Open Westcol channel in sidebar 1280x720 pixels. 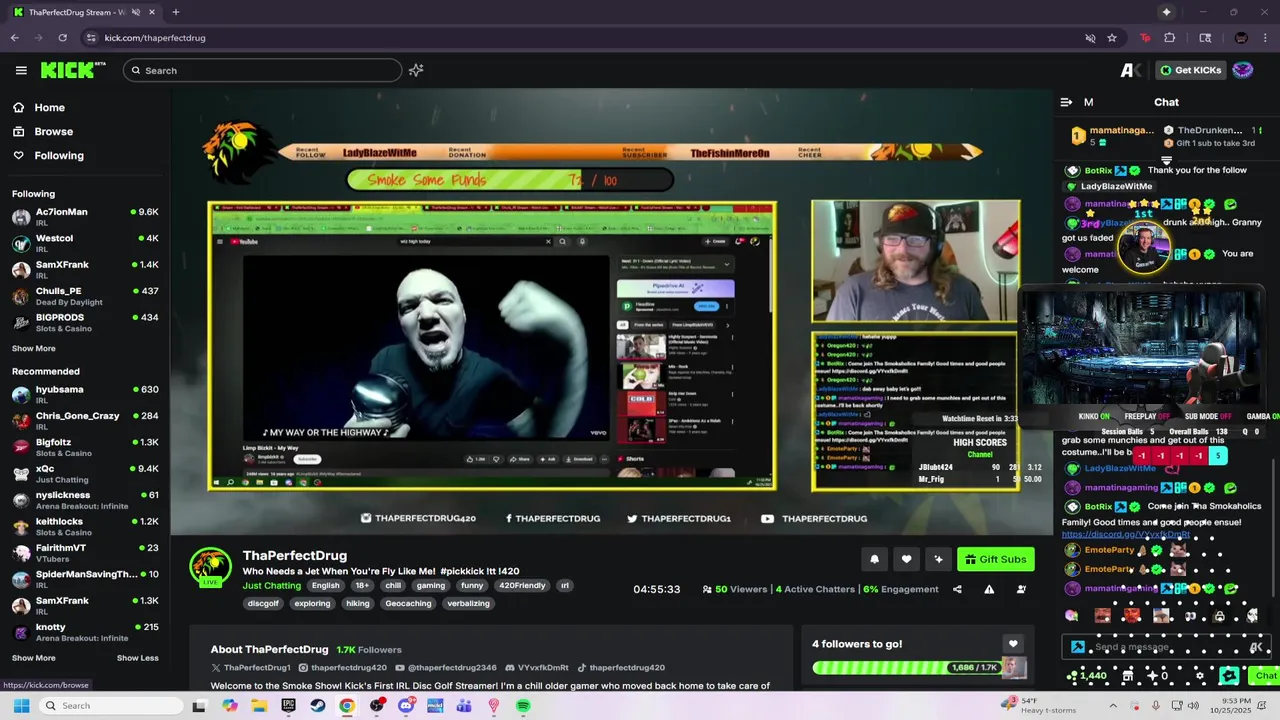[85, 243]
